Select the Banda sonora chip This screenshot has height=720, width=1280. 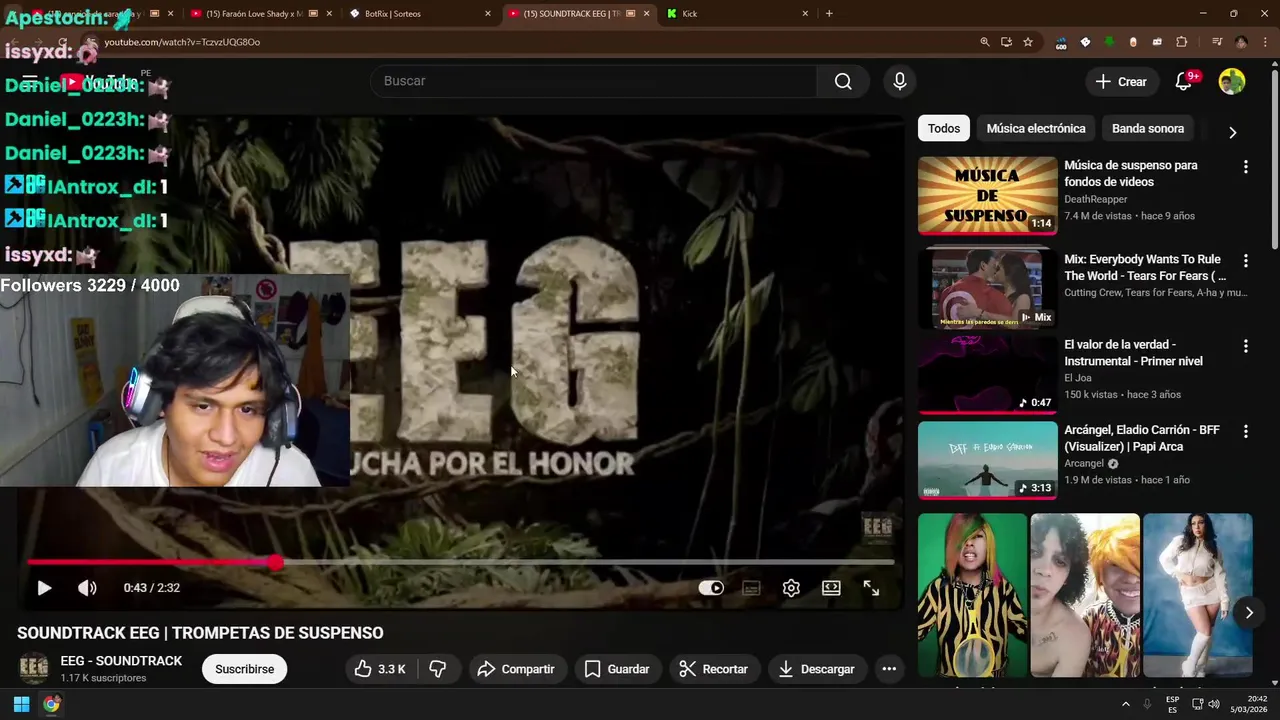pyautogui.click(x=1148, y=128)
